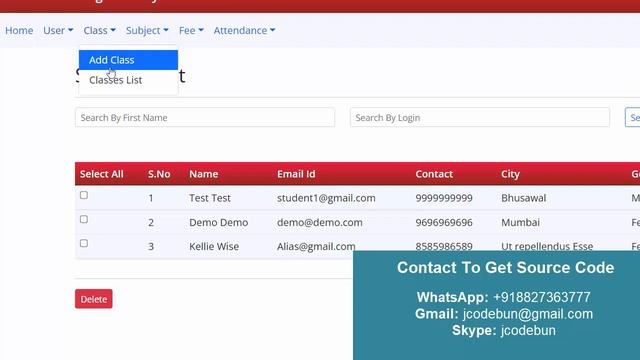Focus the Search By First Name field

[x=205, y=118]
